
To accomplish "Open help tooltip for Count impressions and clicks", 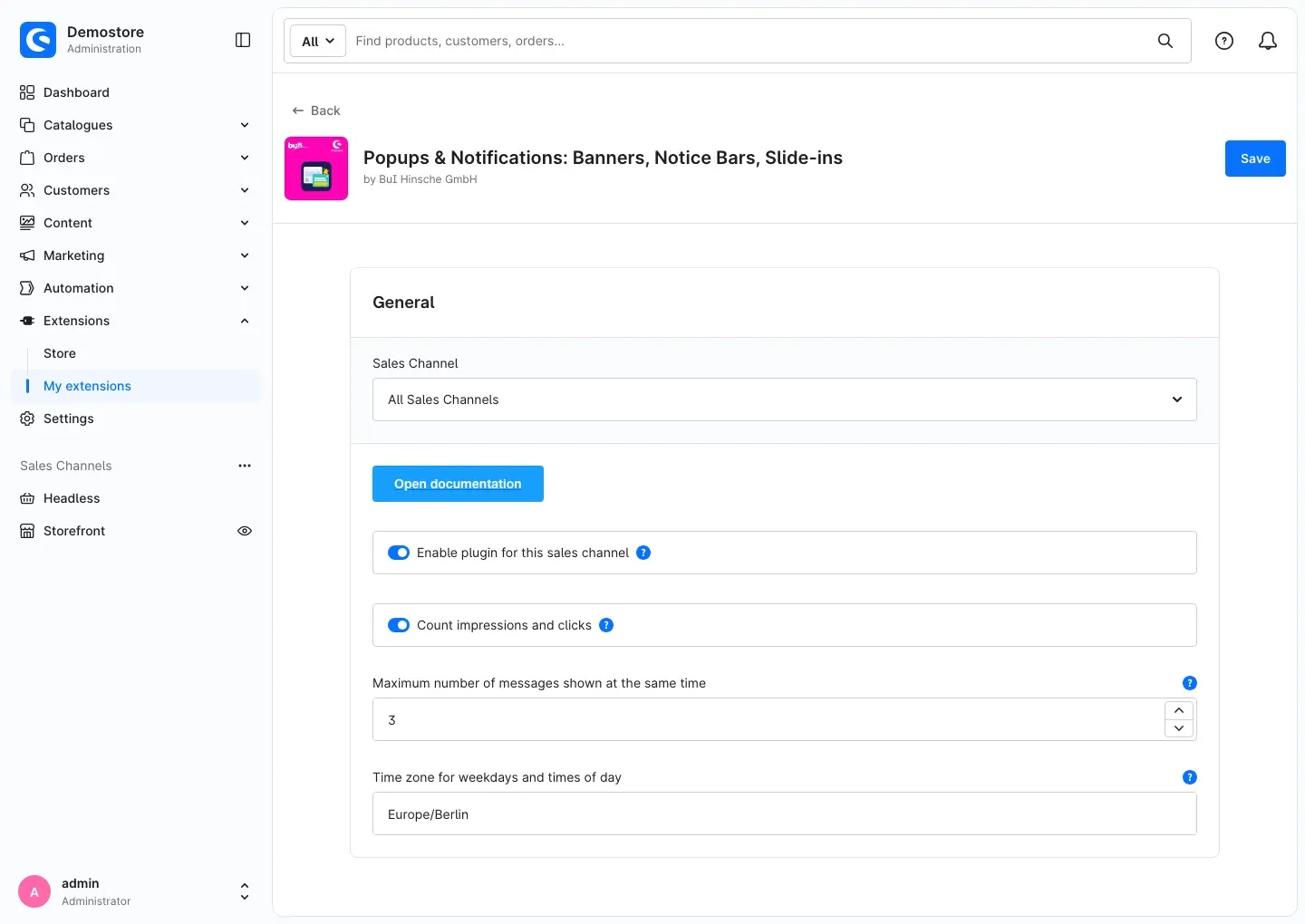I will pyautogui.click(x=606, y=625).
